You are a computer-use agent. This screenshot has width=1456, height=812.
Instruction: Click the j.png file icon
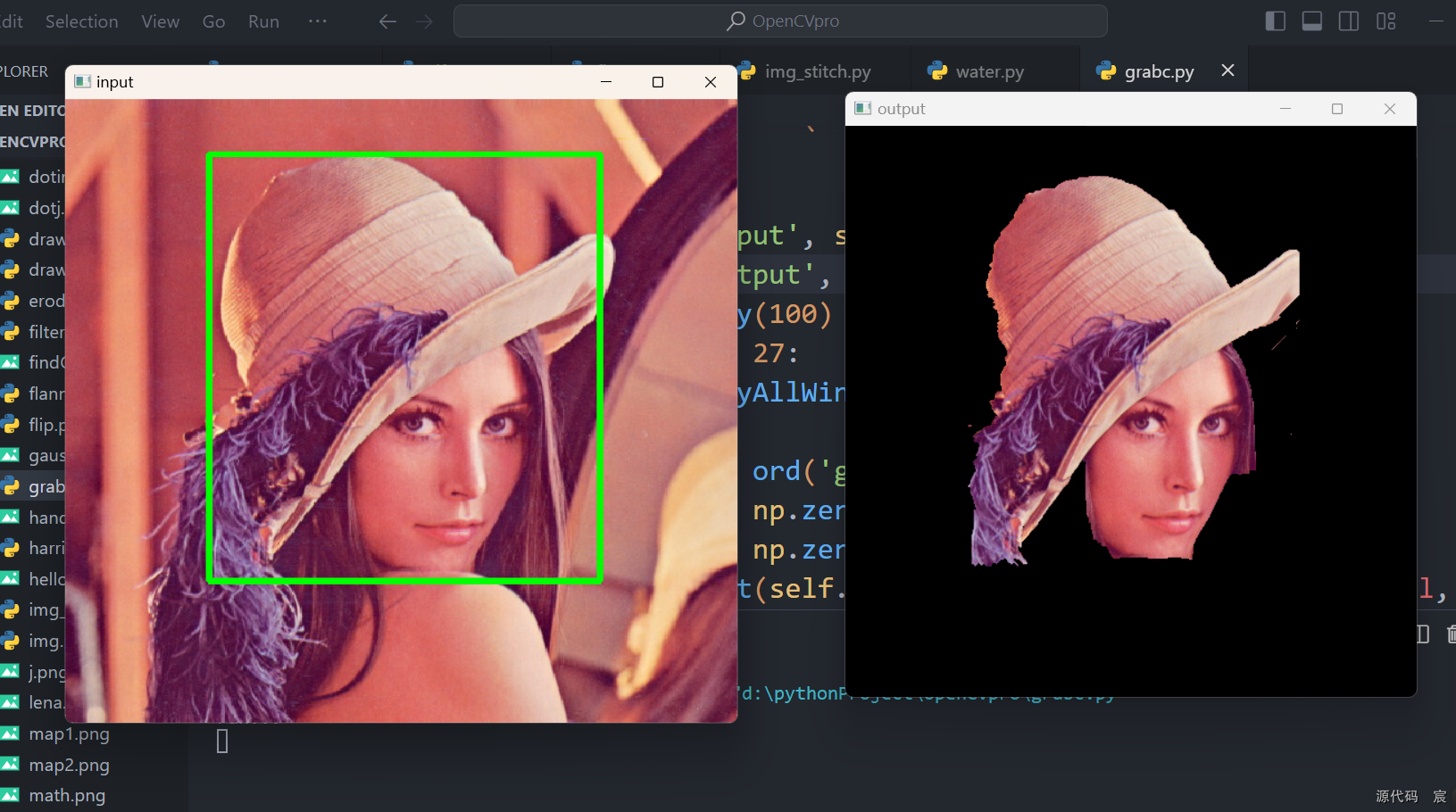pyautogui.click(x=10, y=671)
